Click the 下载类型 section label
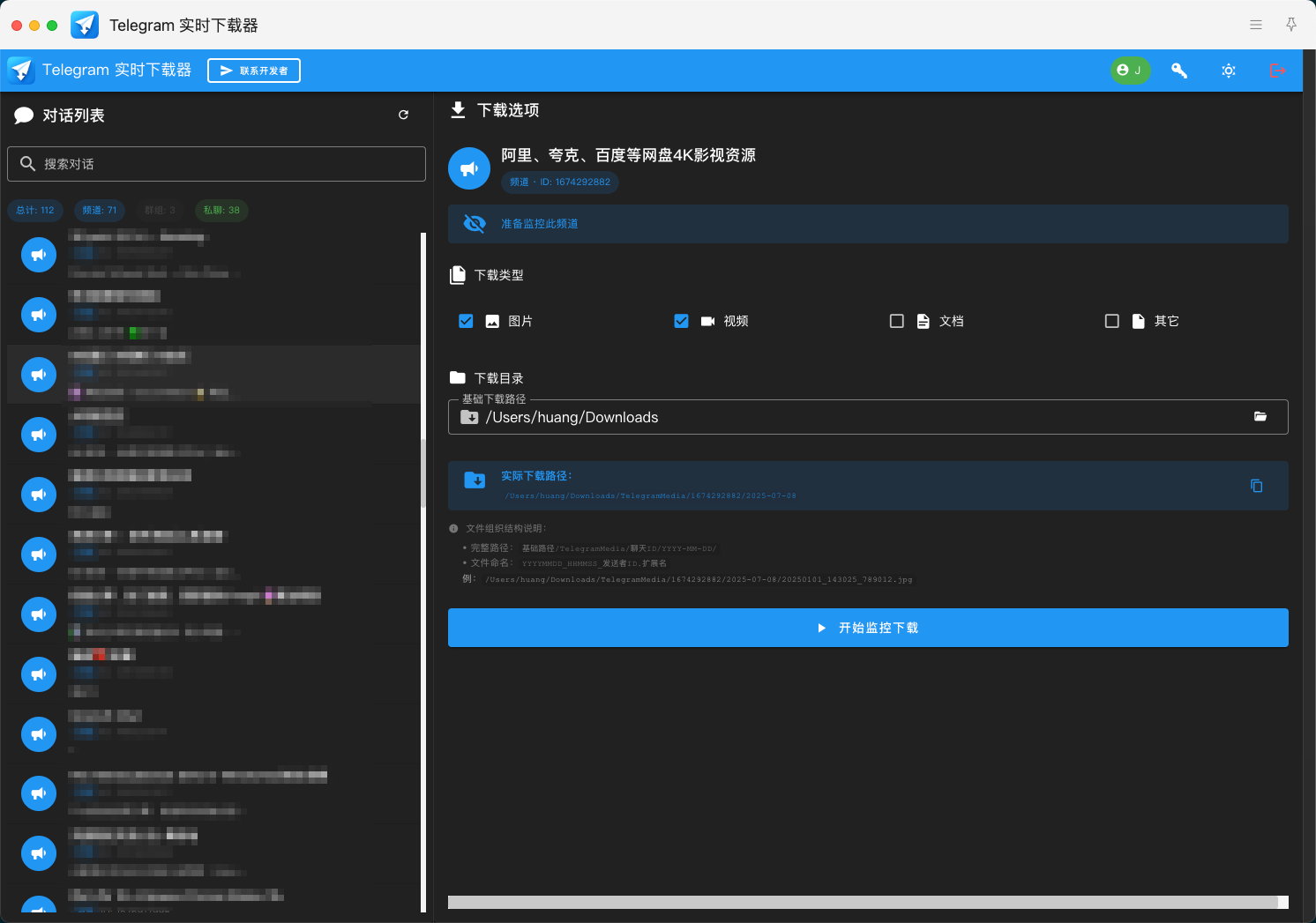 (499, 275)
